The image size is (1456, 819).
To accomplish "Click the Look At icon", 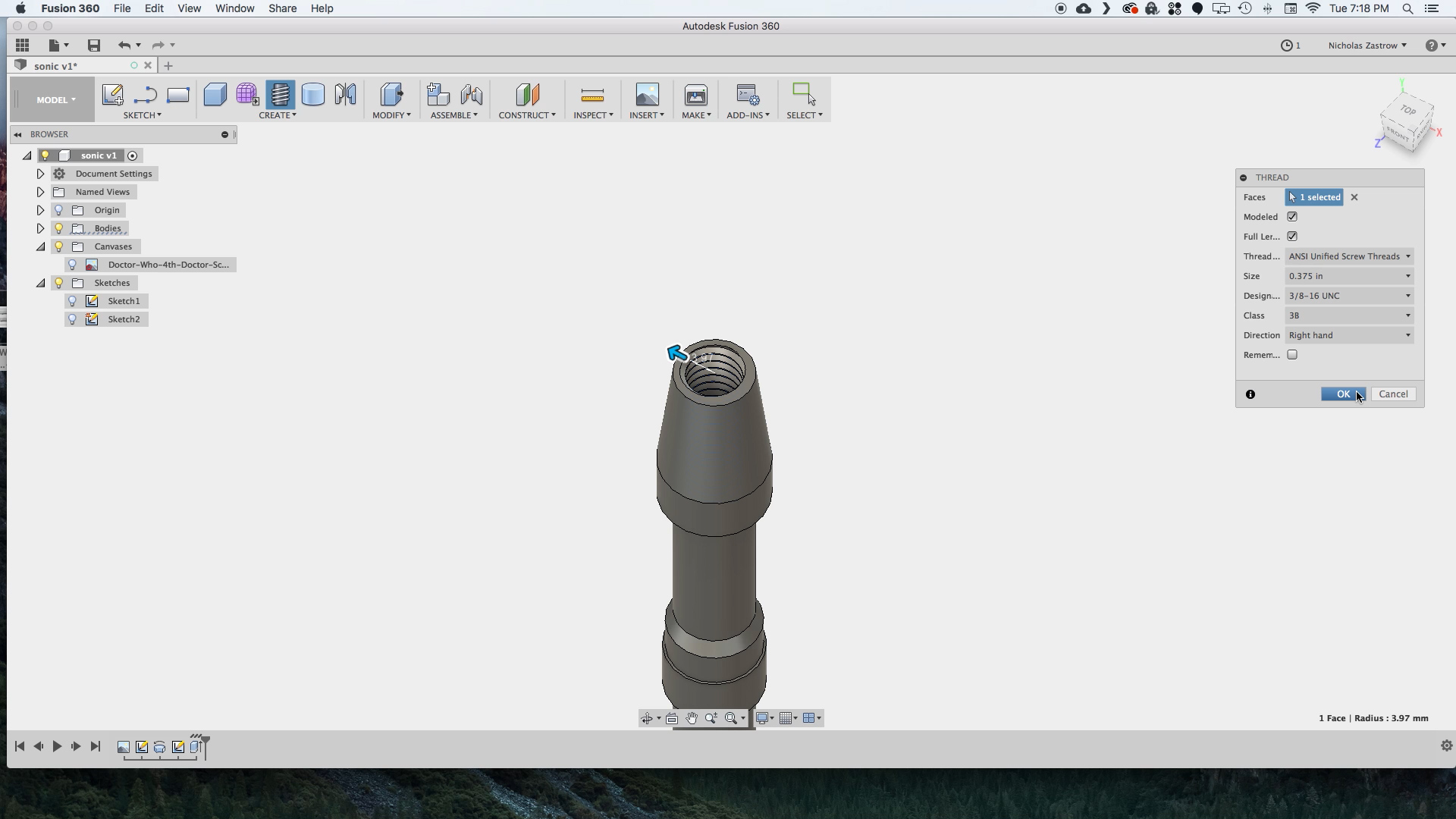I will click(x=672, y=718).
